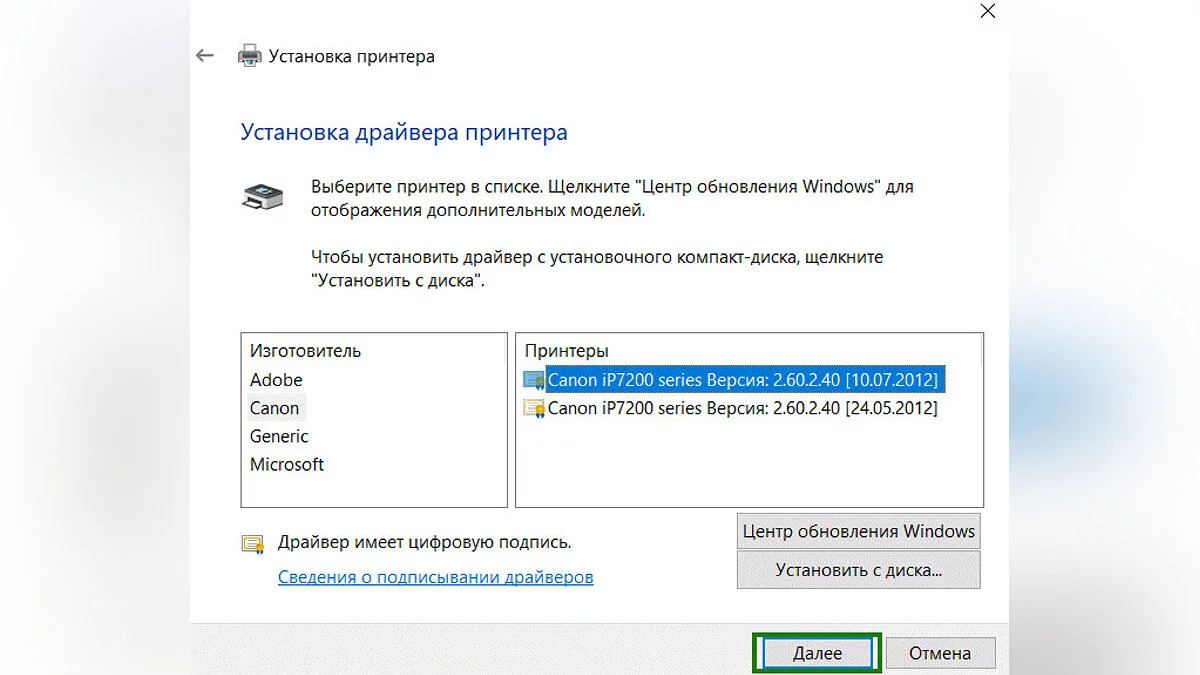Open Центр обновления Windows
Viewport: 1200px width, 675px height.
pyautogui.click(x=858, y=531)
